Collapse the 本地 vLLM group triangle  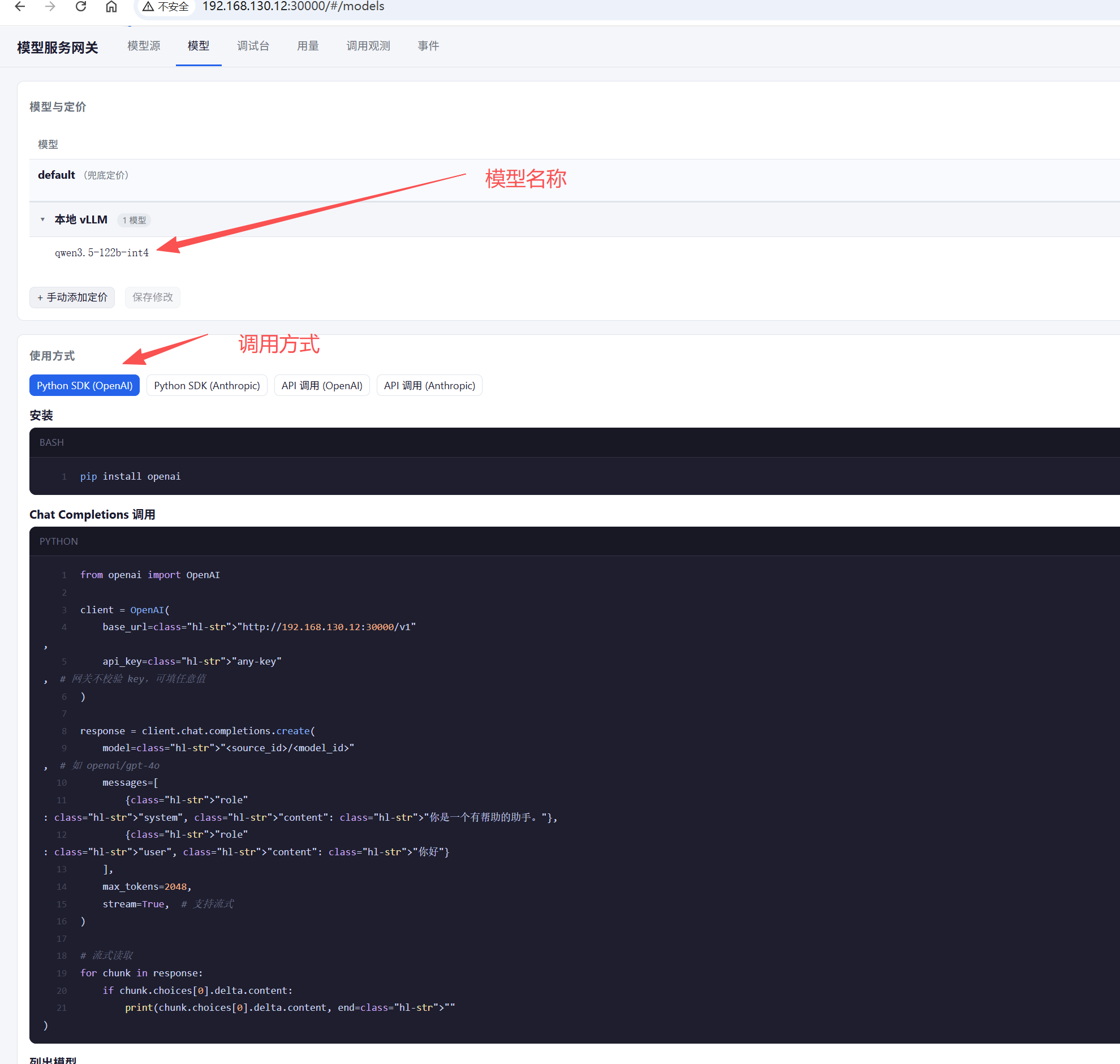(42, 219)
